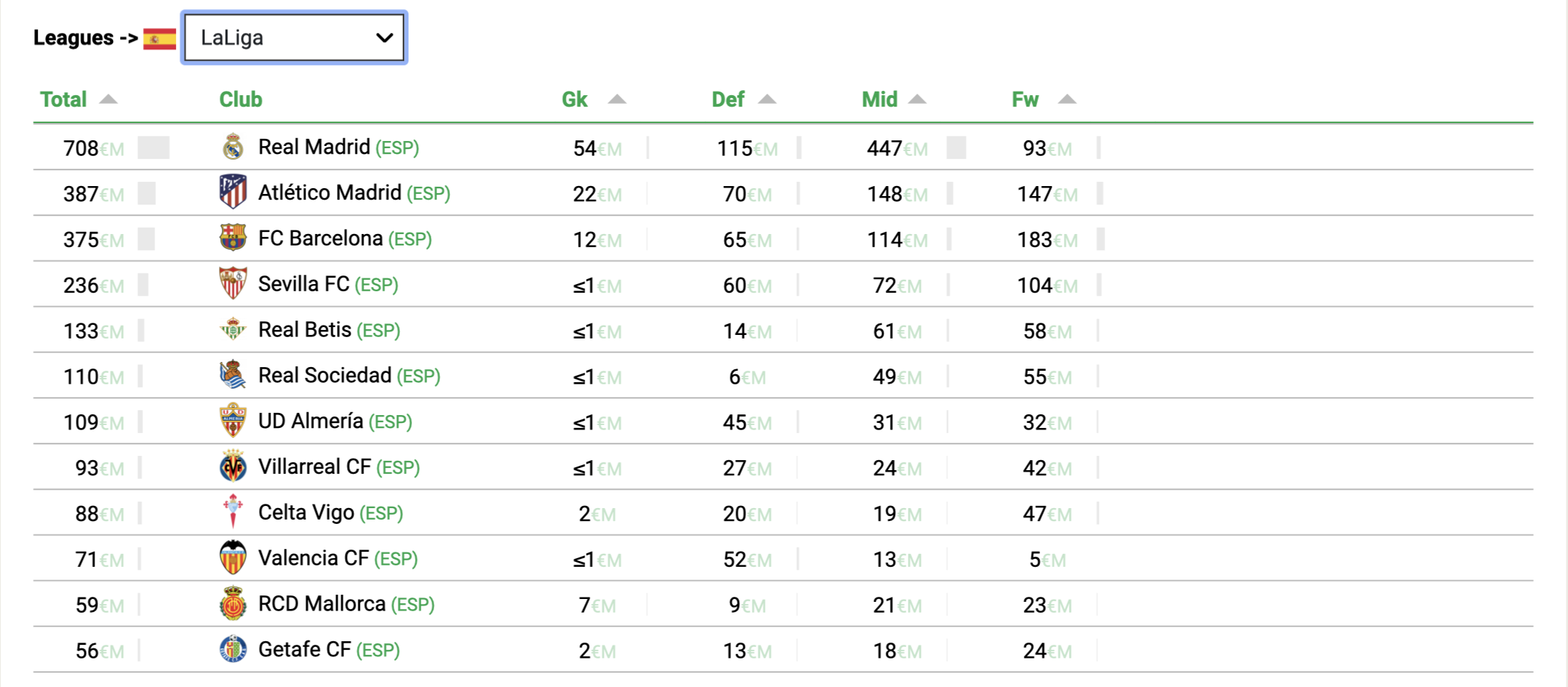Sort by Fw column arrow
This screenshot has width=1568, height=687.
click(x=1067, y=99)
